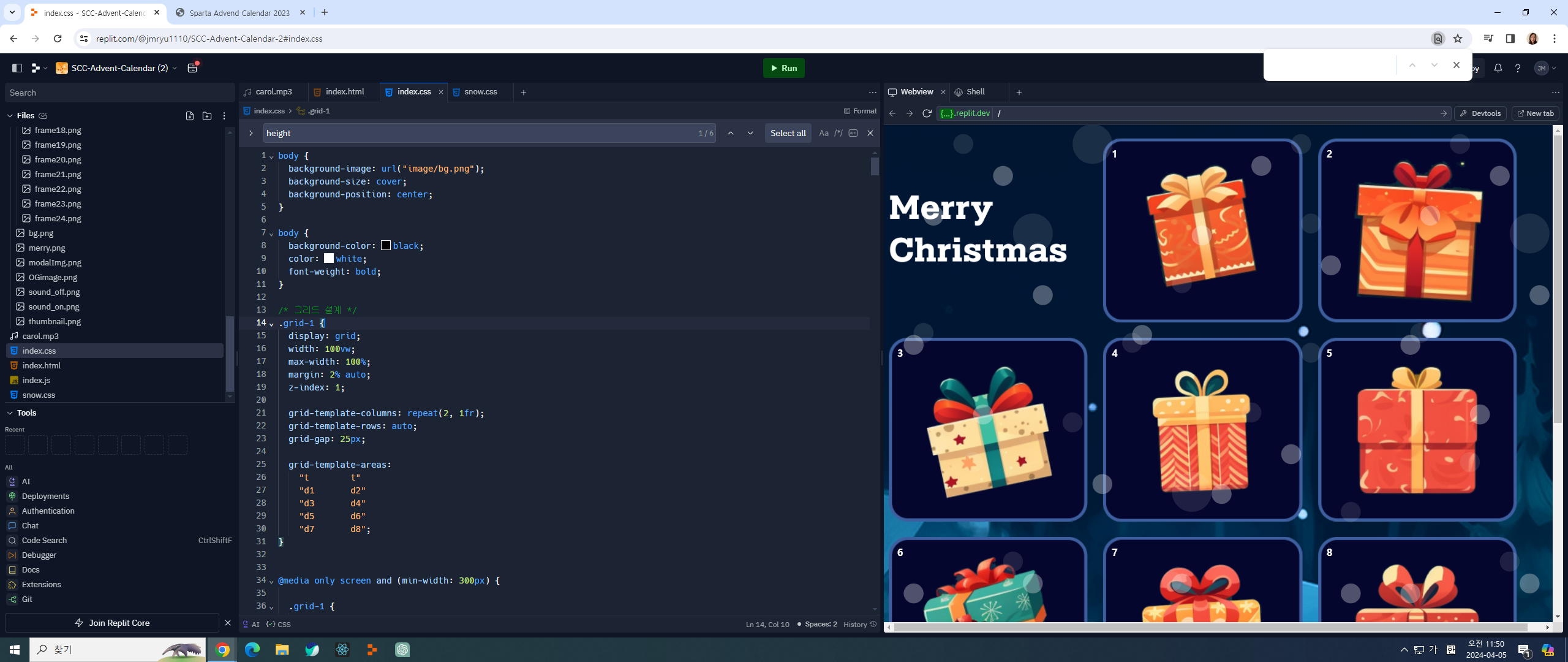This screenshot has width=1568, height=662.
Task: Reload the Chrome browser page
Action: pyautogui.click(x=58, y=39)
